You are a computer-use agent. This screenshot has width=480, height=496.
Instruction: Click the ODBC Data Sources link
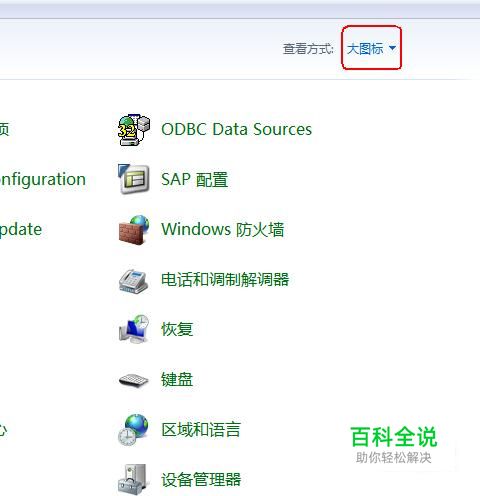[x=236, y=129]
